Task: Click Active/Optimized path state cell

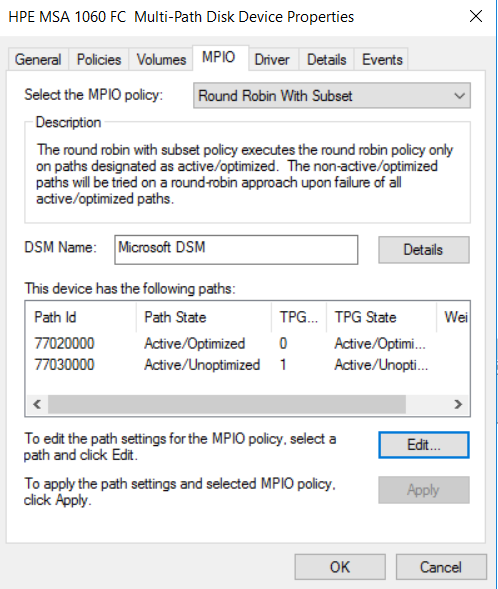Action: tap(195, 343)
